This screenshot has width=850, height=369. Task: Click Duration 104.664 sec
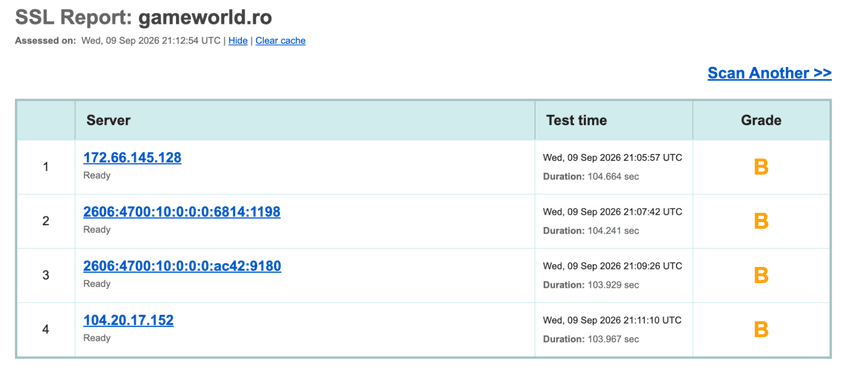click(591, 177)
